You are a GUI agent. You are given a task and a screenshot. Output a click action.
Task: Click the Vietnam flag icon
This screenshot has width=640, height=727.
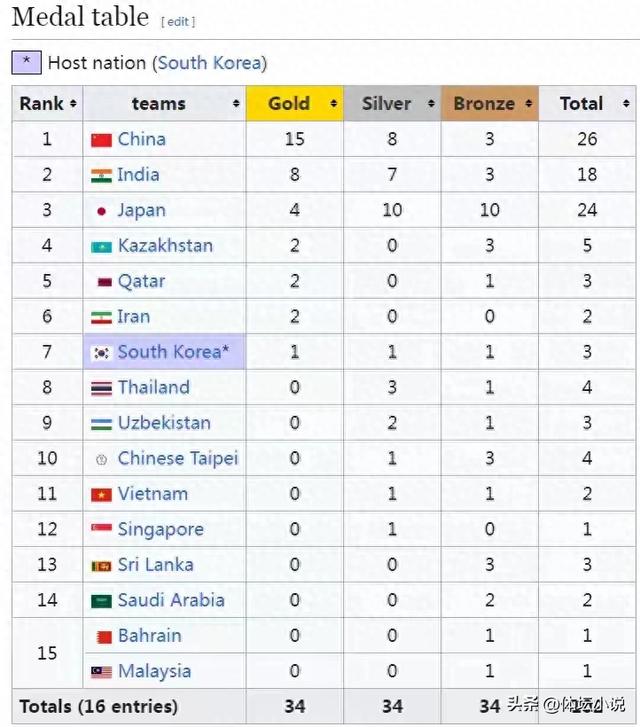click(x=101, y=495)
